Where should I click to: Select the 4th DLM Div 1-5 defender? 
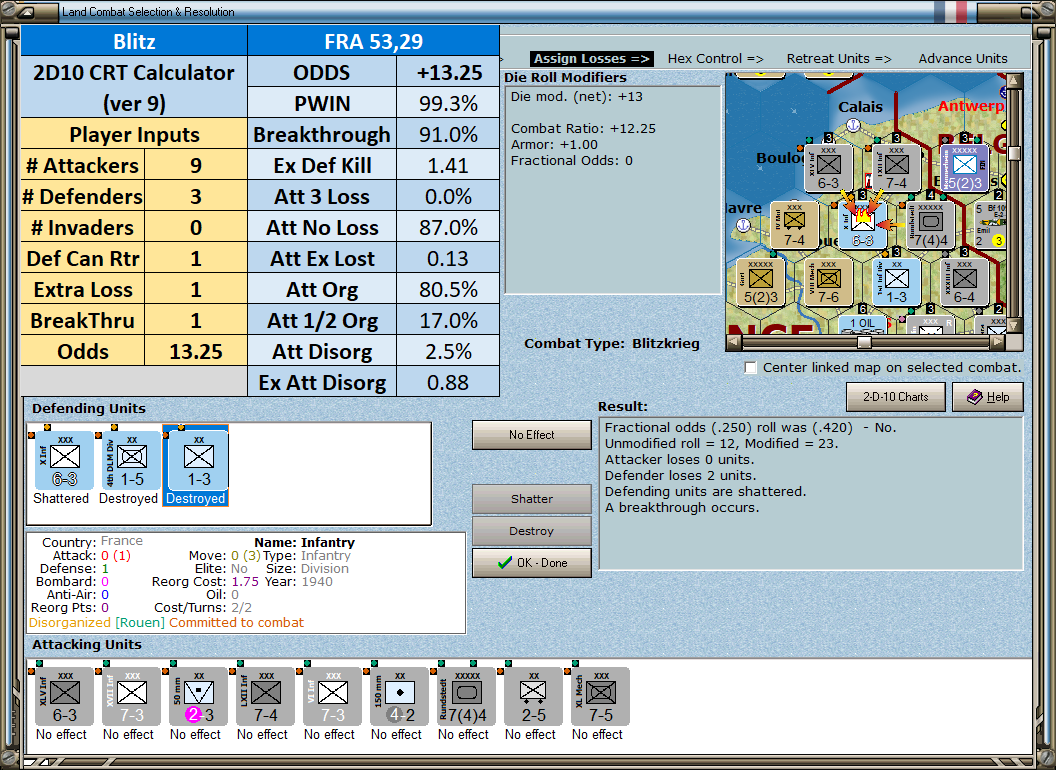tap(131, 461)
